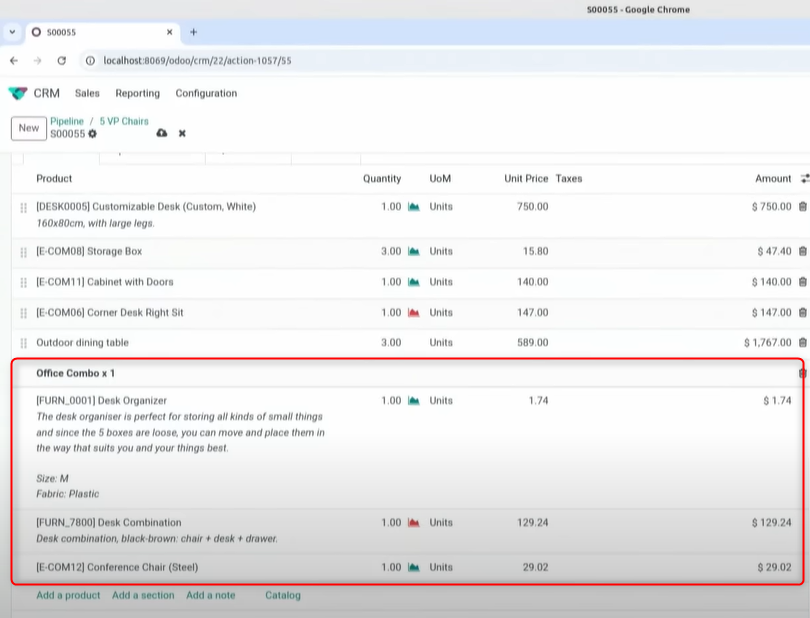Sort by the Quantity column header

pos(382,179)
